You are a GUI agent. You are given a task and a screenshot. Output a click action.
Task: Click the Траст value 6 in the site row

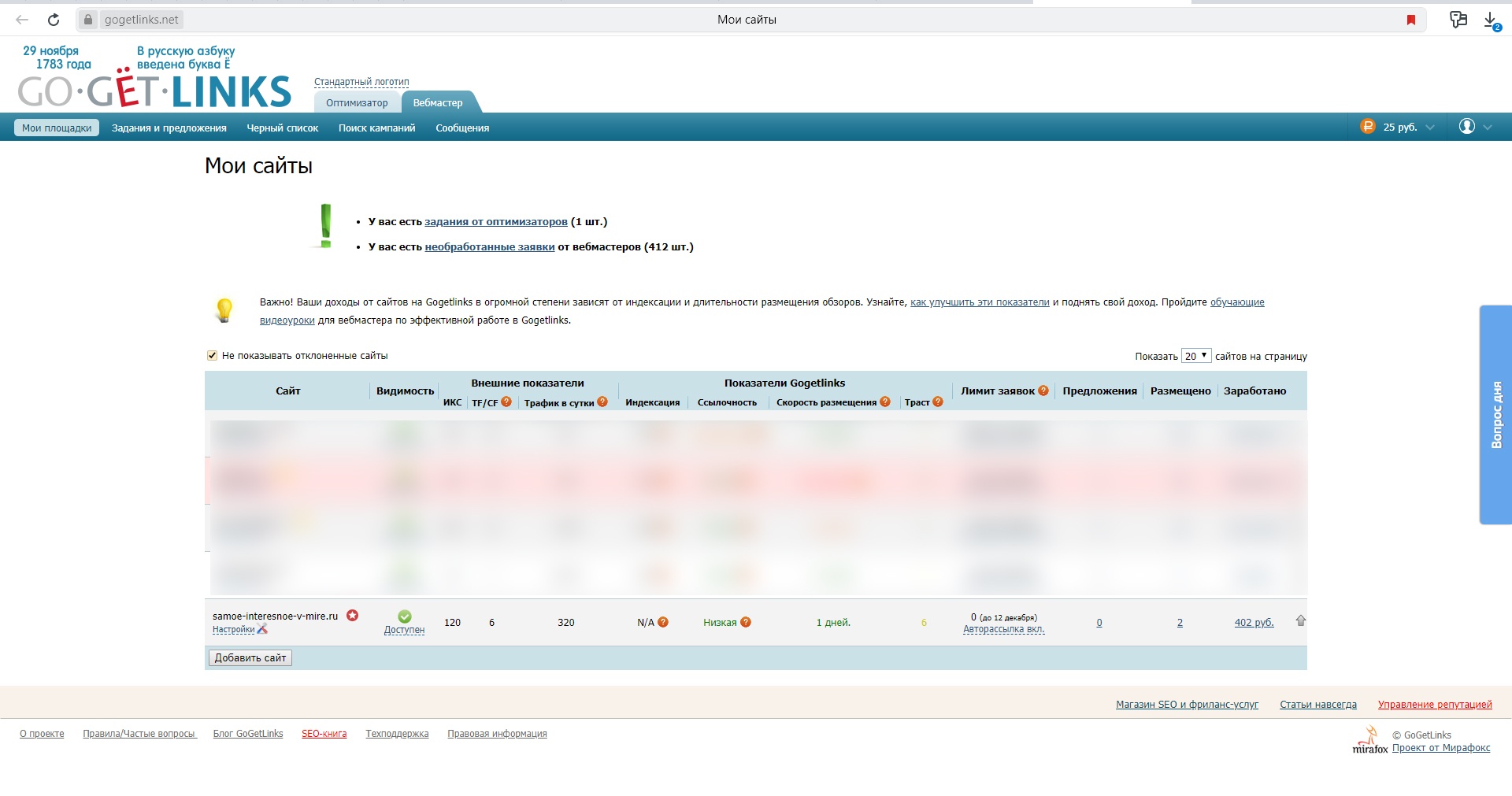924,622
